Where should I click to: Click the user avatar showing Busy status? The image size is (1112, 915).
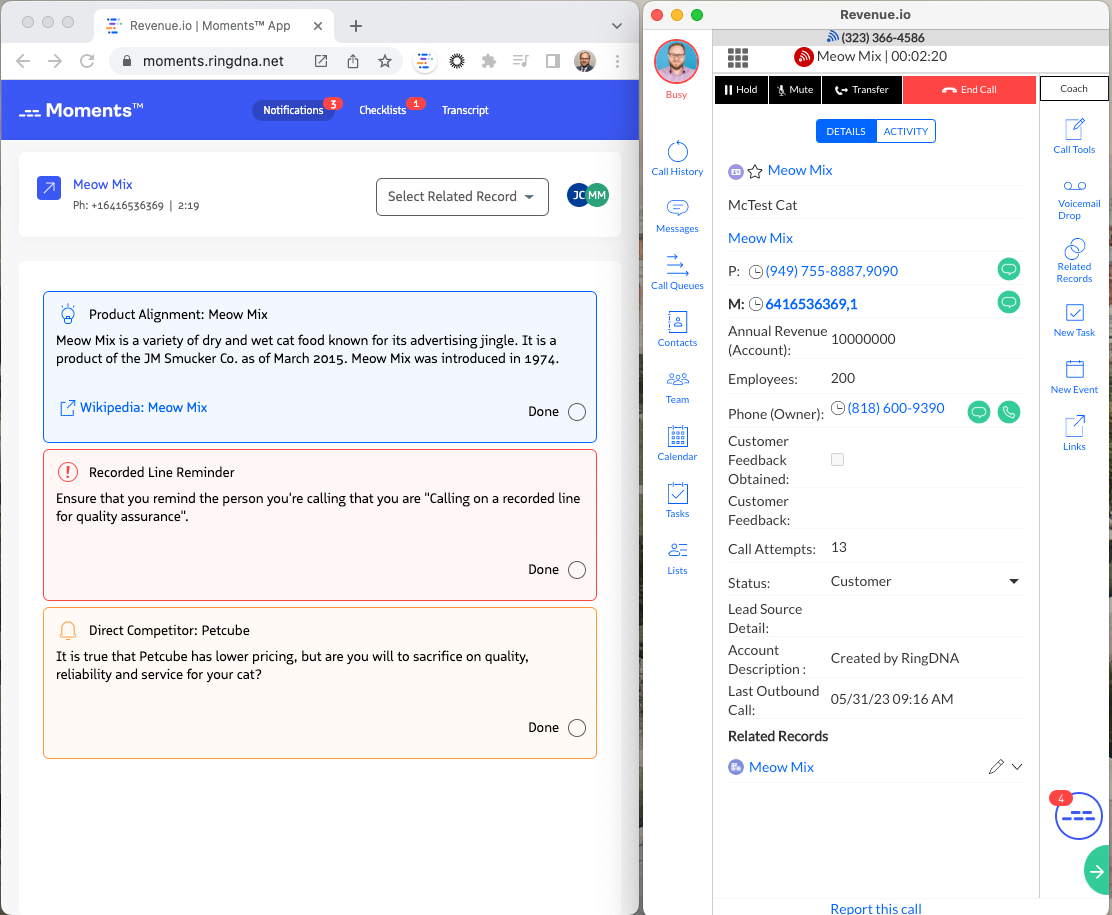pyautogui.click(x=676, y=62)
